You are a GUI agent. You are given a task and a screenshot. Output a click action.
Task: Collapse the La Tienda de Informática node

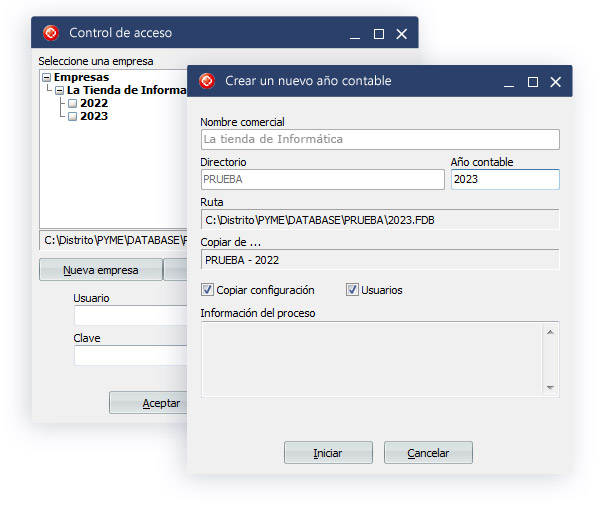59,90
